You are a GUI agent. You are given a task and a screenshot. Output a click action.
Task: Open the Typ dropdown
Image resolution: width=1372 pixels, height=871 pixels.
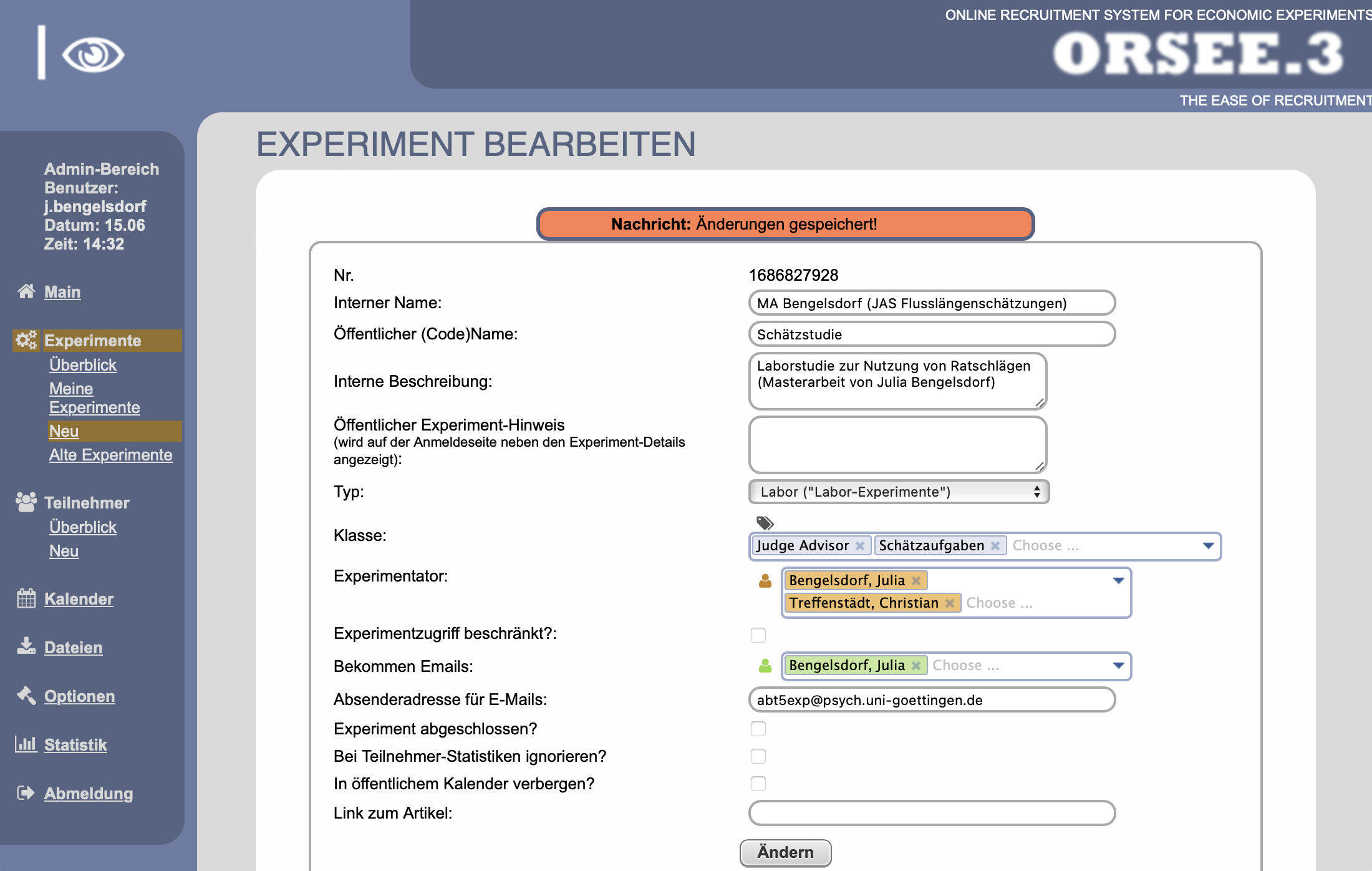click(898, 492)
